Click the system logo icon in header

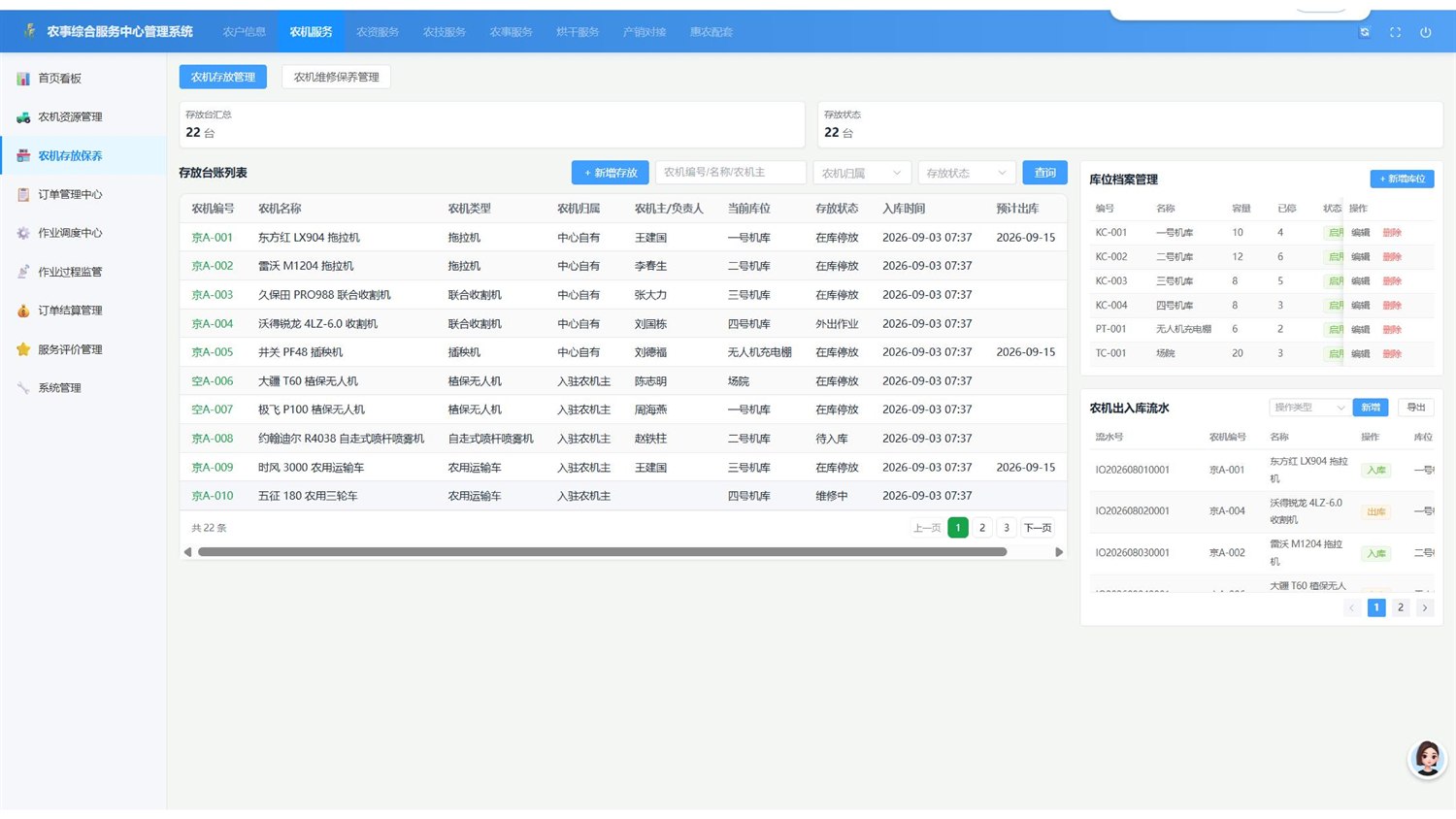click(30, 31)
